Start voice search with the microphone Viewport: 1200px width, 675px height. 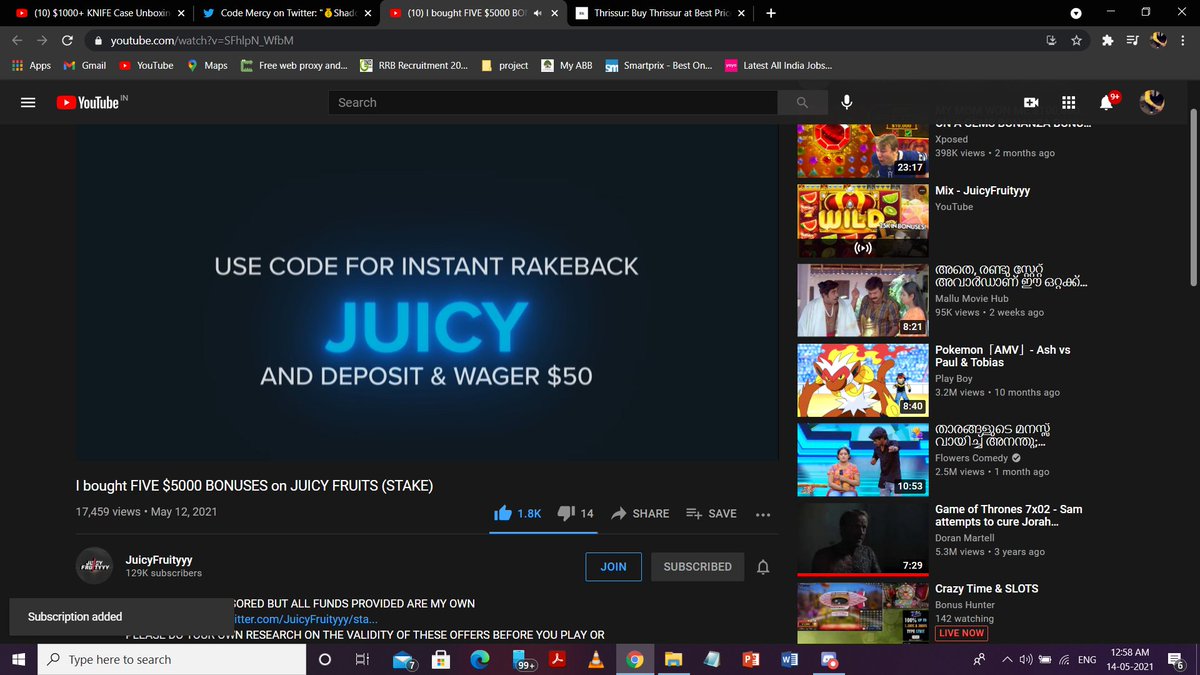coord(847,103)
